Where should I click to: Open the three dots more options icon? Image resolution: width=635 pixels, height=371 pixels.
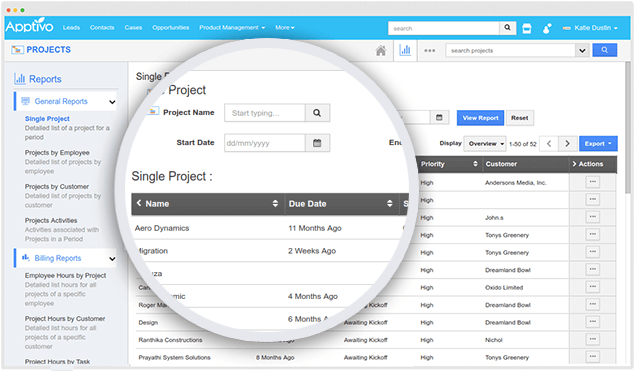430,51
